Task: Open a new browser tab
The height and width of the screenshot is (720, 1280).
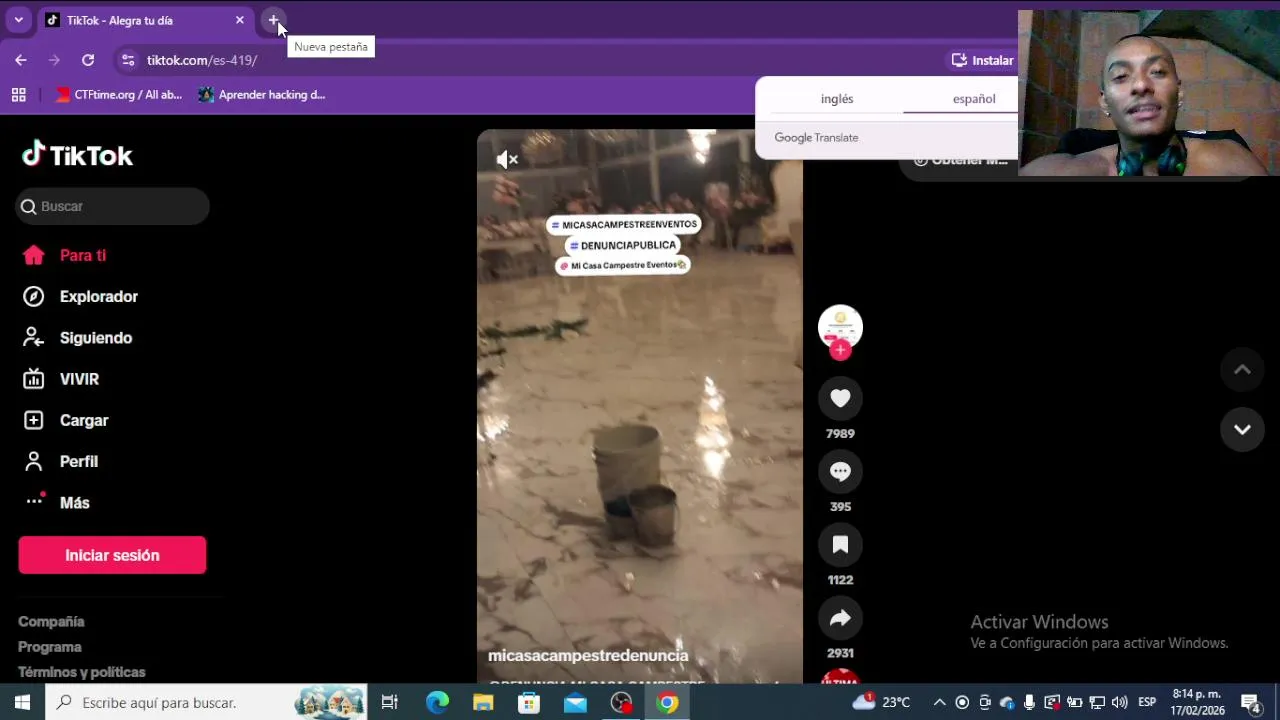Action: click(273, 20)
